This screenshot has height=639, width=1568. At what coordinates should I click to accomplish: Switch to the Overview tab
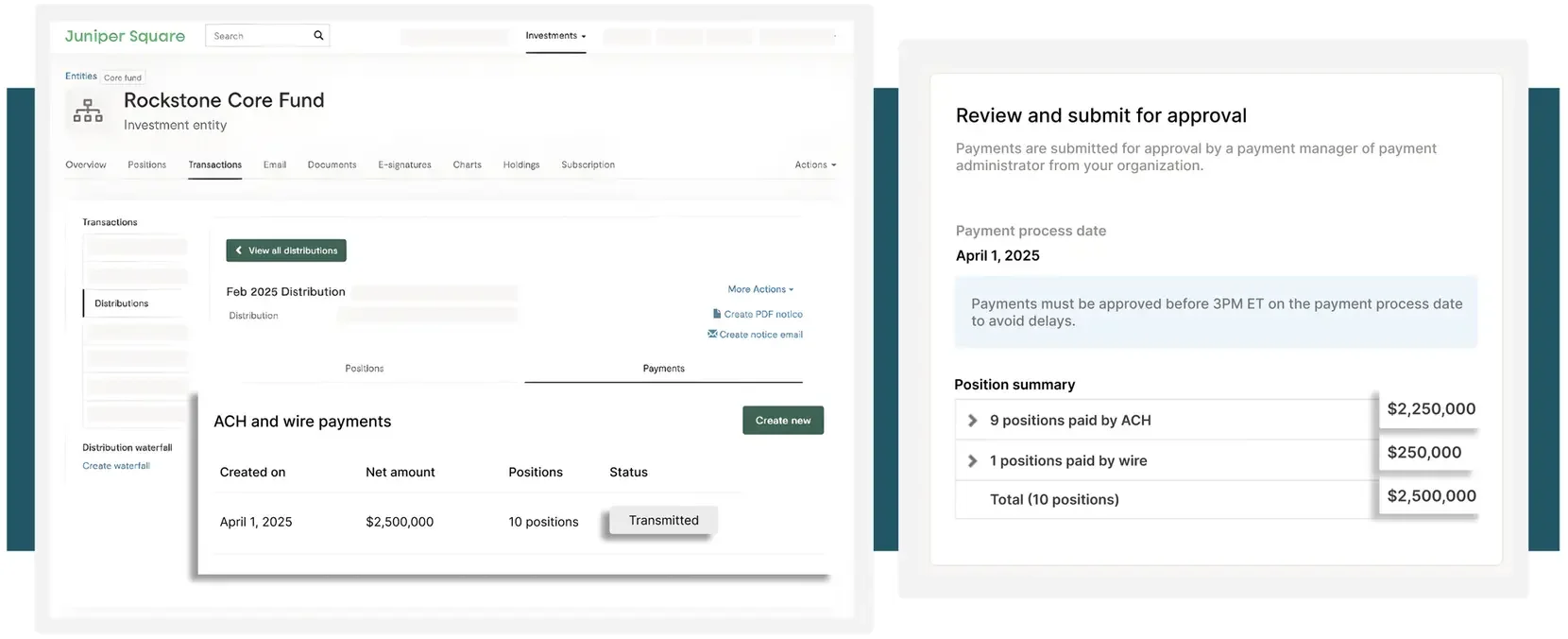(x=86, y=164)
